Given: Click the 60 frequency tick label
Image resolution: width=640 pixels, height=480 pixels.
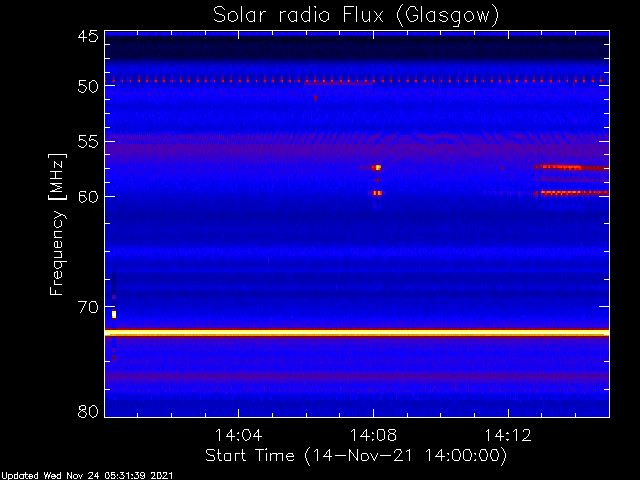Looking at the screenshot, I should 88,196.
